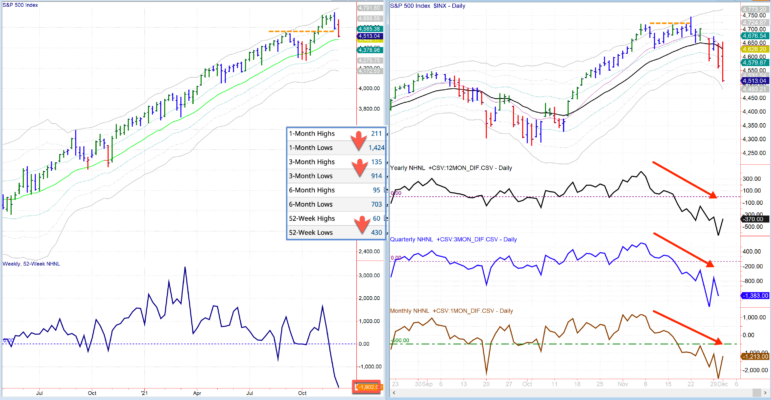Click the value 1,424 for 1-Month Lows
Image resolution: width=771 pixels, height=400 pixels.
(376, 148)
